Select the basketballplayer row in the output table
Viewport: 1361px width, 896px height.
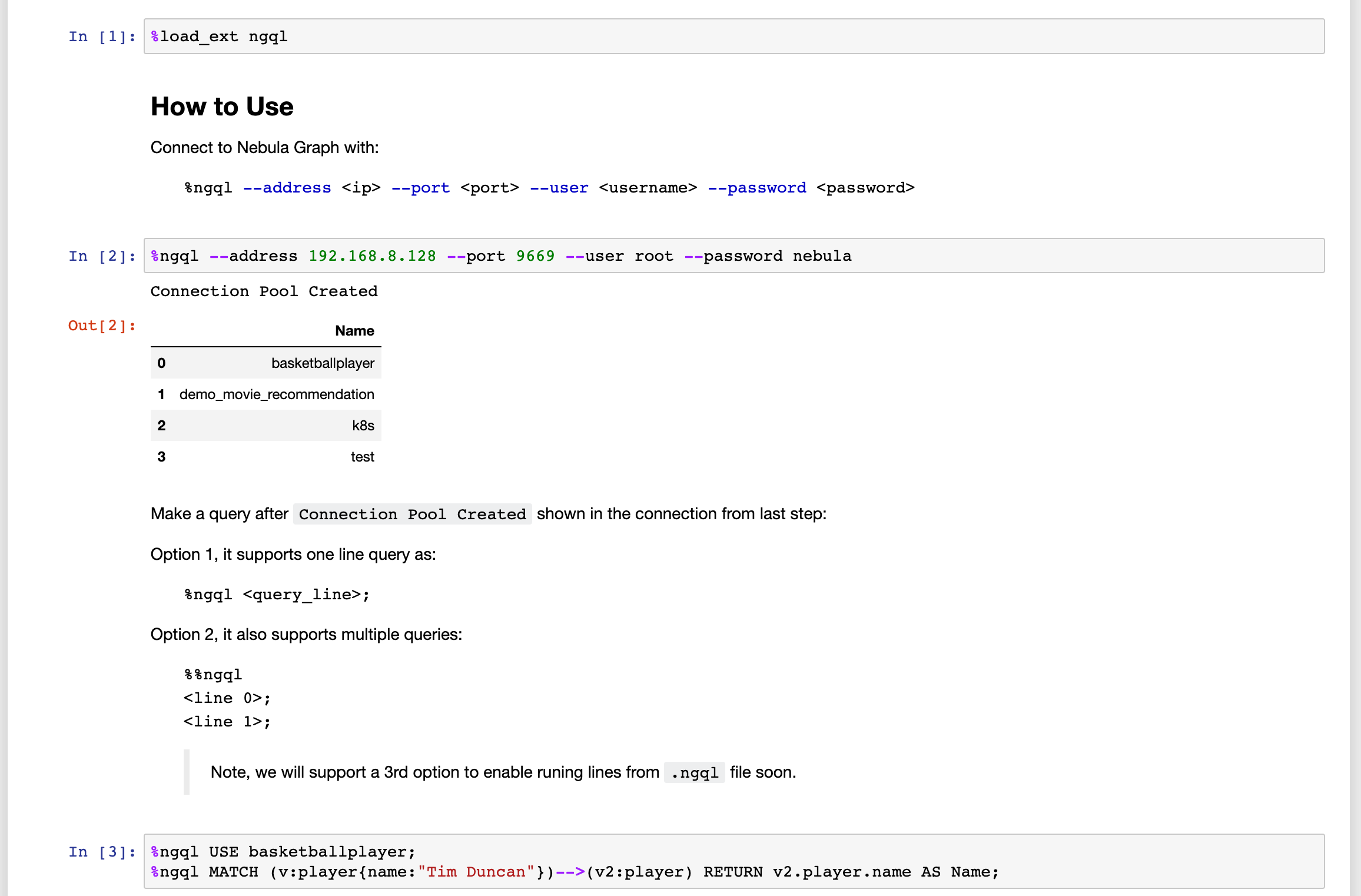point(323,363)
